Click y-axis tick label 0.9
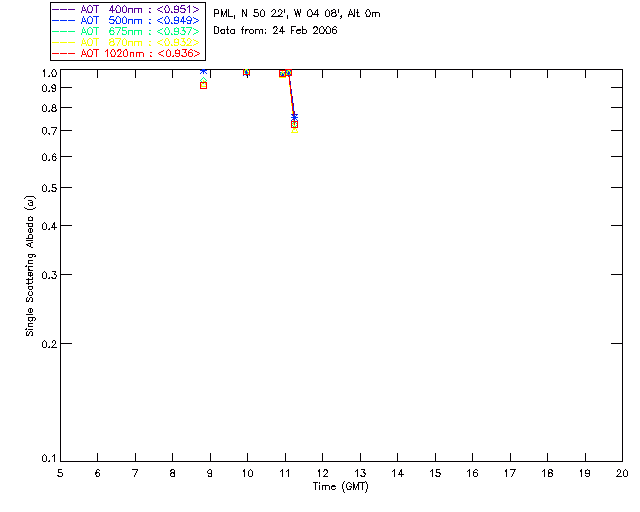This screenshot has width=640, height=512. (49, 88)
